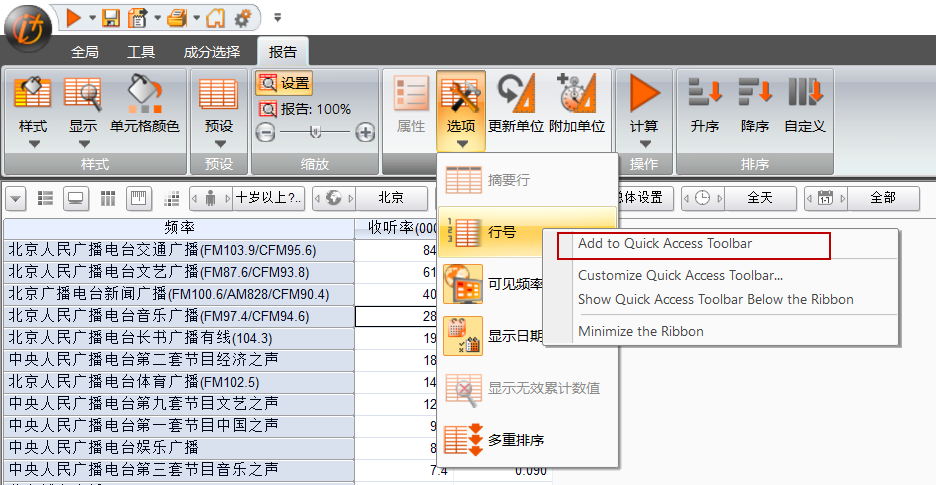Expand the 样式 style dropdown arrow

click(33, 144)
